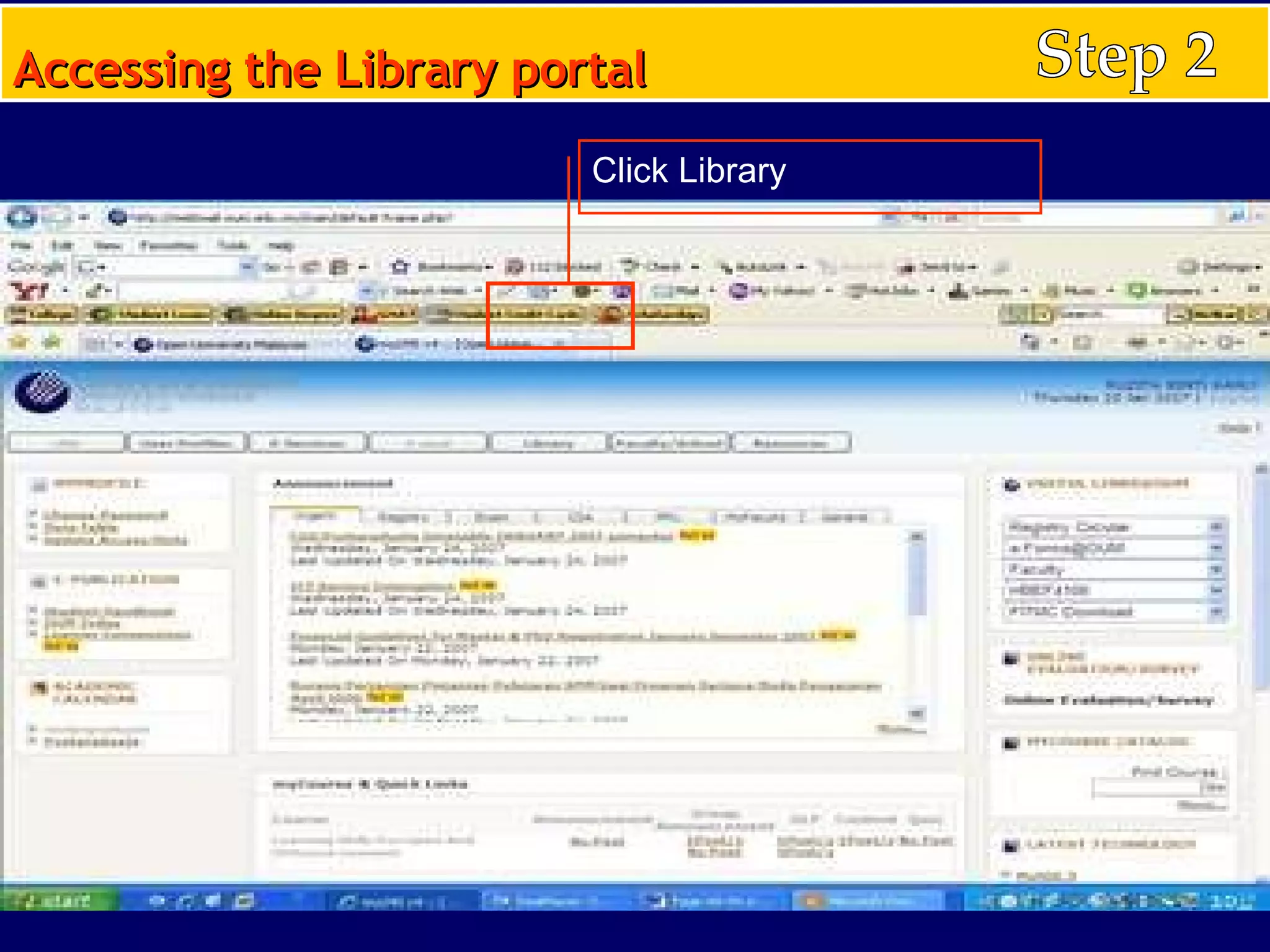Open the second announcement link dated January 24

(373, 586)
